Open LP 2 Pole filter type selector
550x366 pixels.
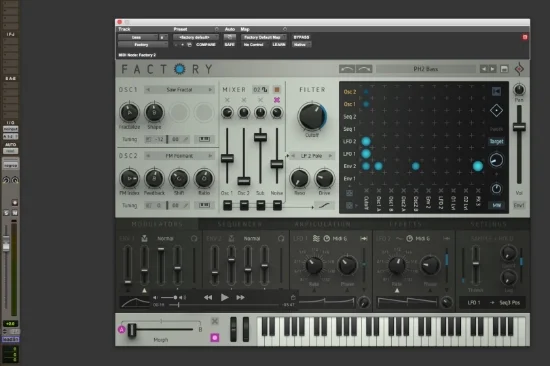(311, 156)
